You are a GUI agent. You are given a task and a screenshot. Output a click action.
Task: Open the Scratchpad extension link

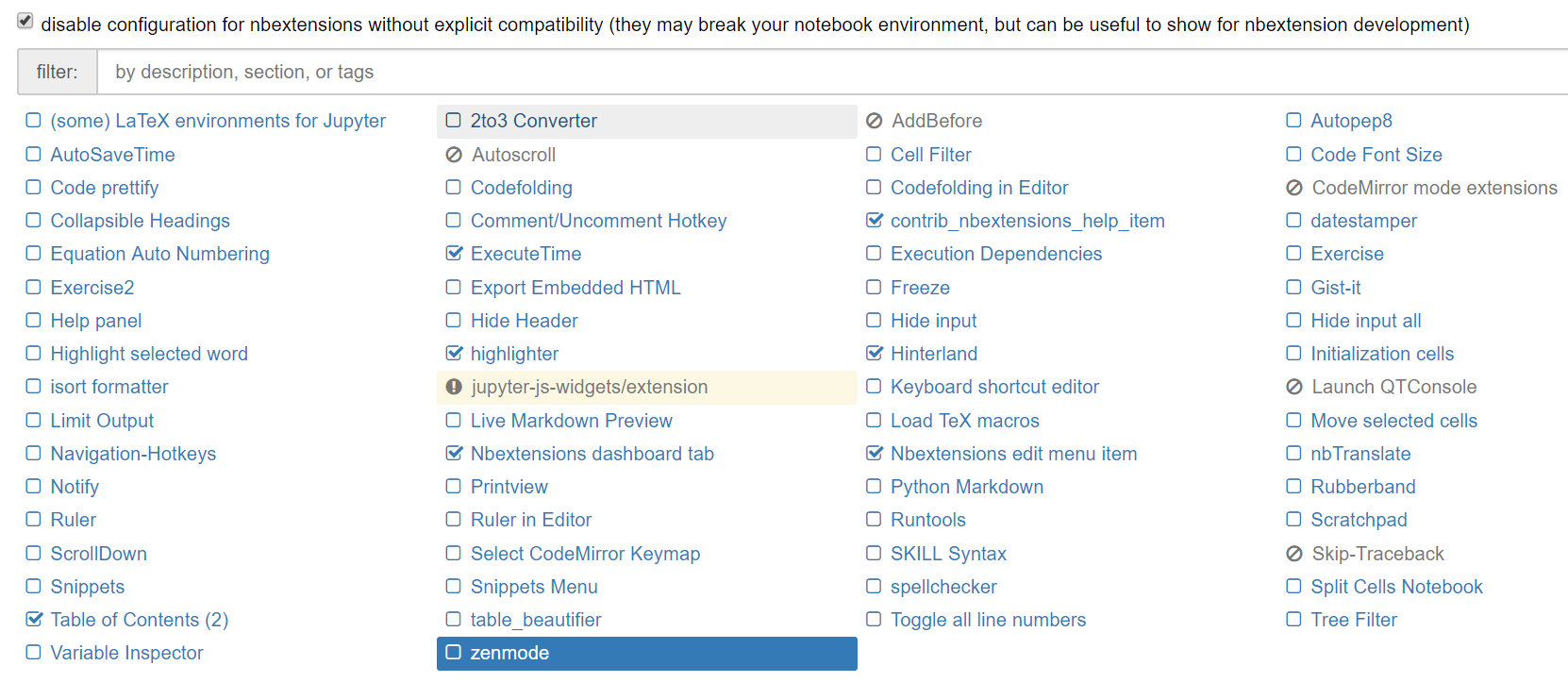click(x=1359, y=520)
